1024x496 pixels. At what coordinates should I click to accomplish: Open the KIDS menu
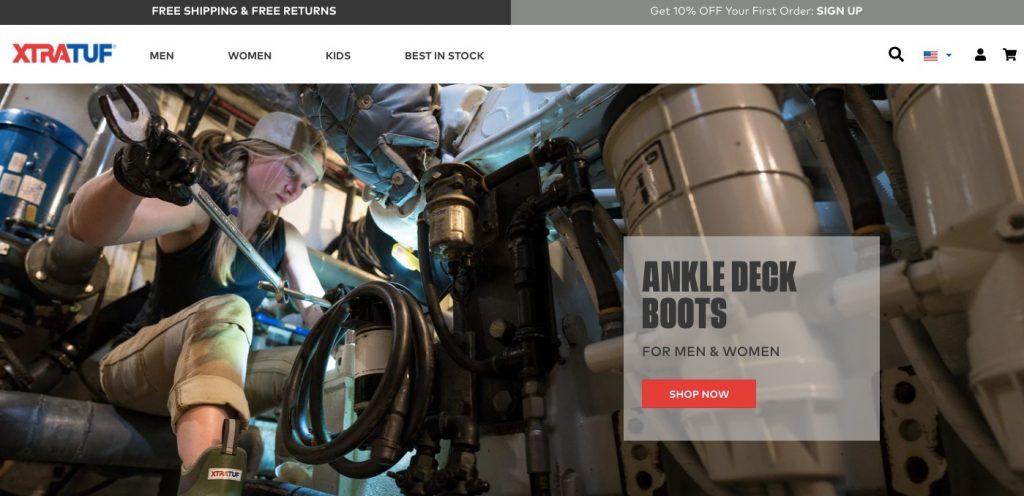point(338,56)
